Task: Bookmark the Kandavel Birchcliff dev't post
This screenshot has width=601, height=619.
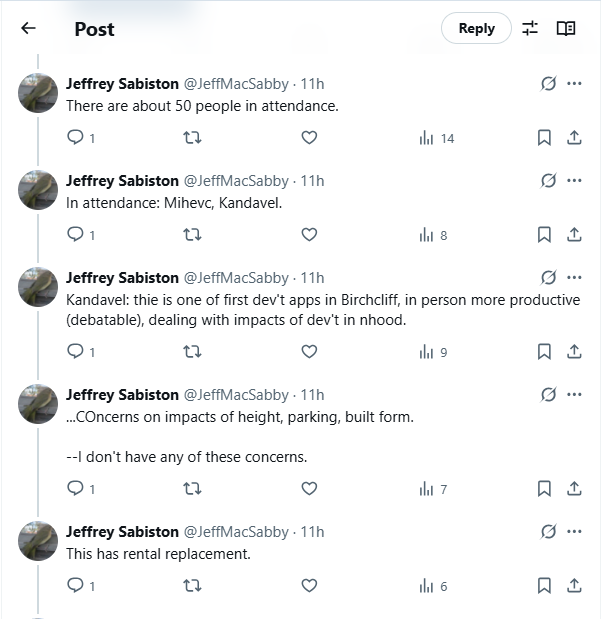Action: (x=544, y=352)
